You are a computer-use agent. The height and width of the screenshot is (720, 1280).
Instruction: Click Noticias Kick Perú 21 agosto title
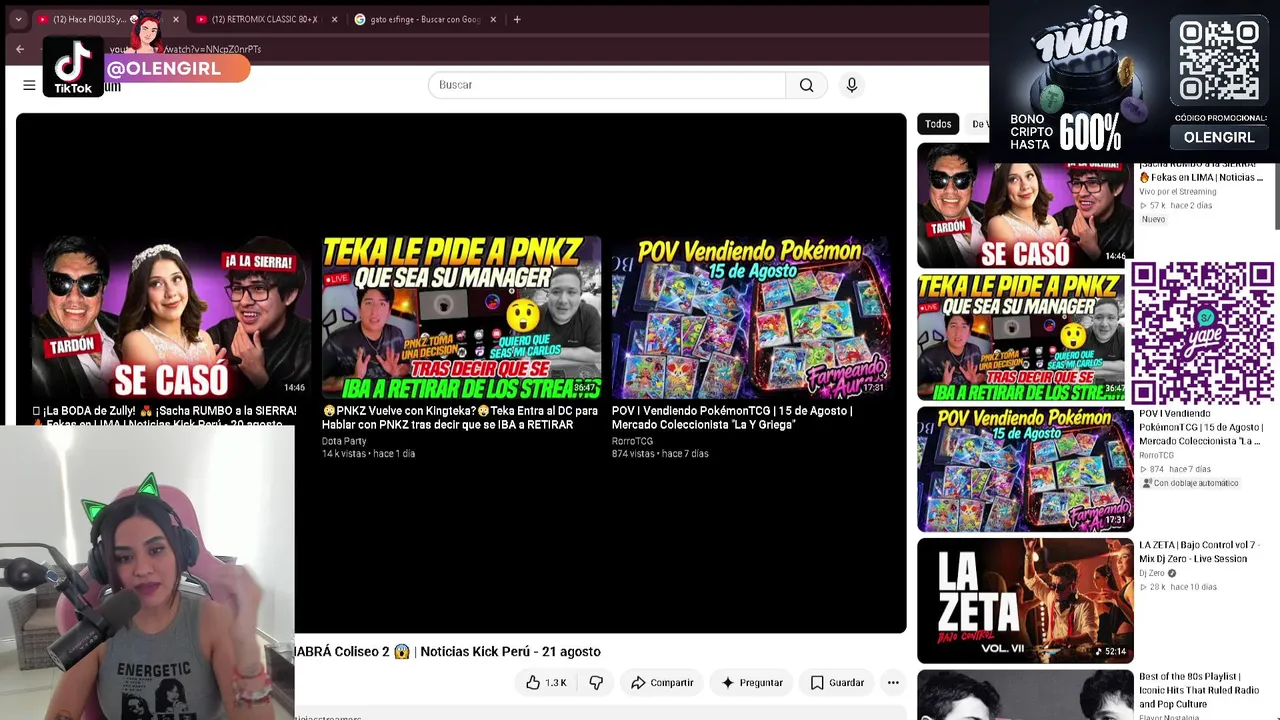(x=448, y=652)
